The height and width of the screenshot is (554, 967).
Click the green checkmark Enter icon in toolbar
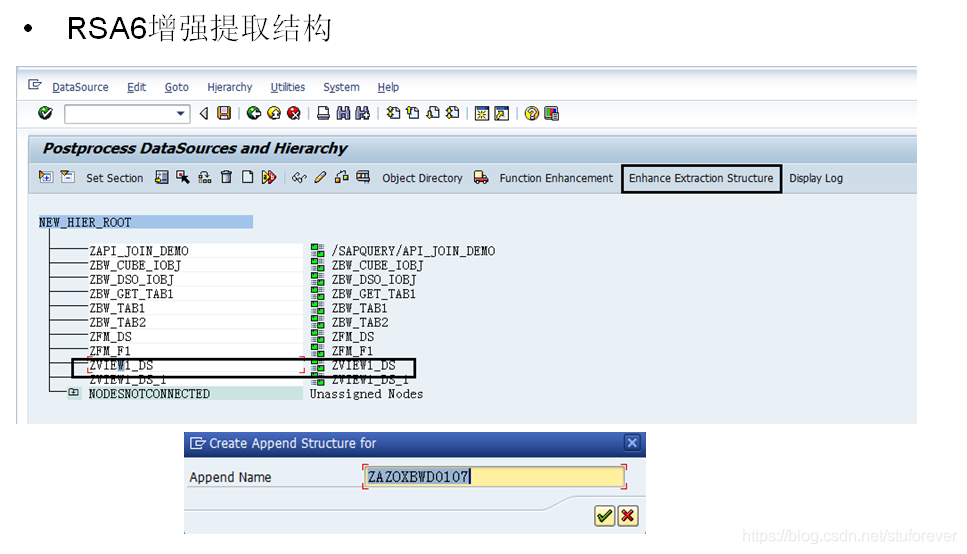click(x=45, y=113)
